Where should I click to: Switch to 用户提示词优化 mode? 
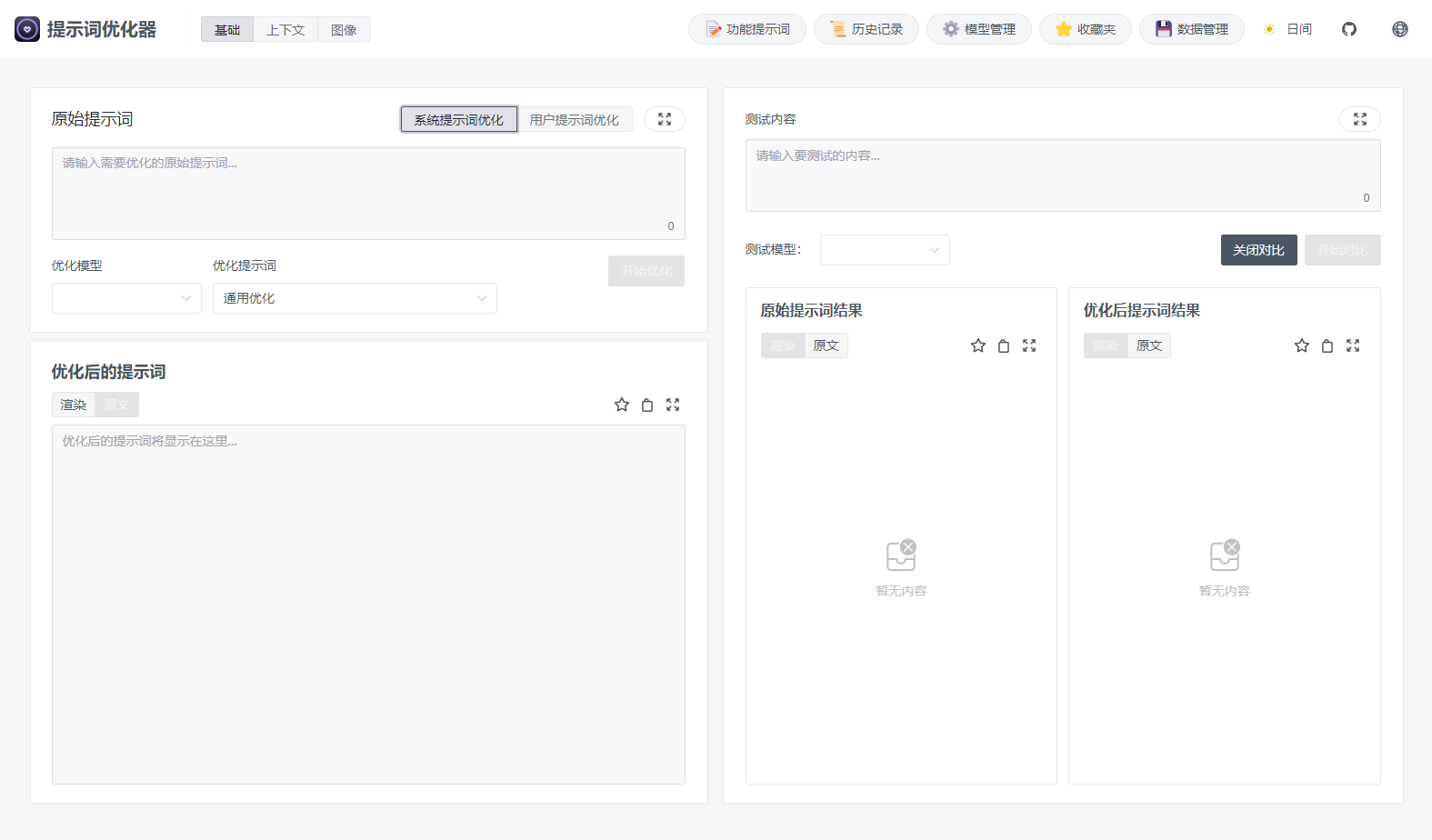(x=575, y=120)
